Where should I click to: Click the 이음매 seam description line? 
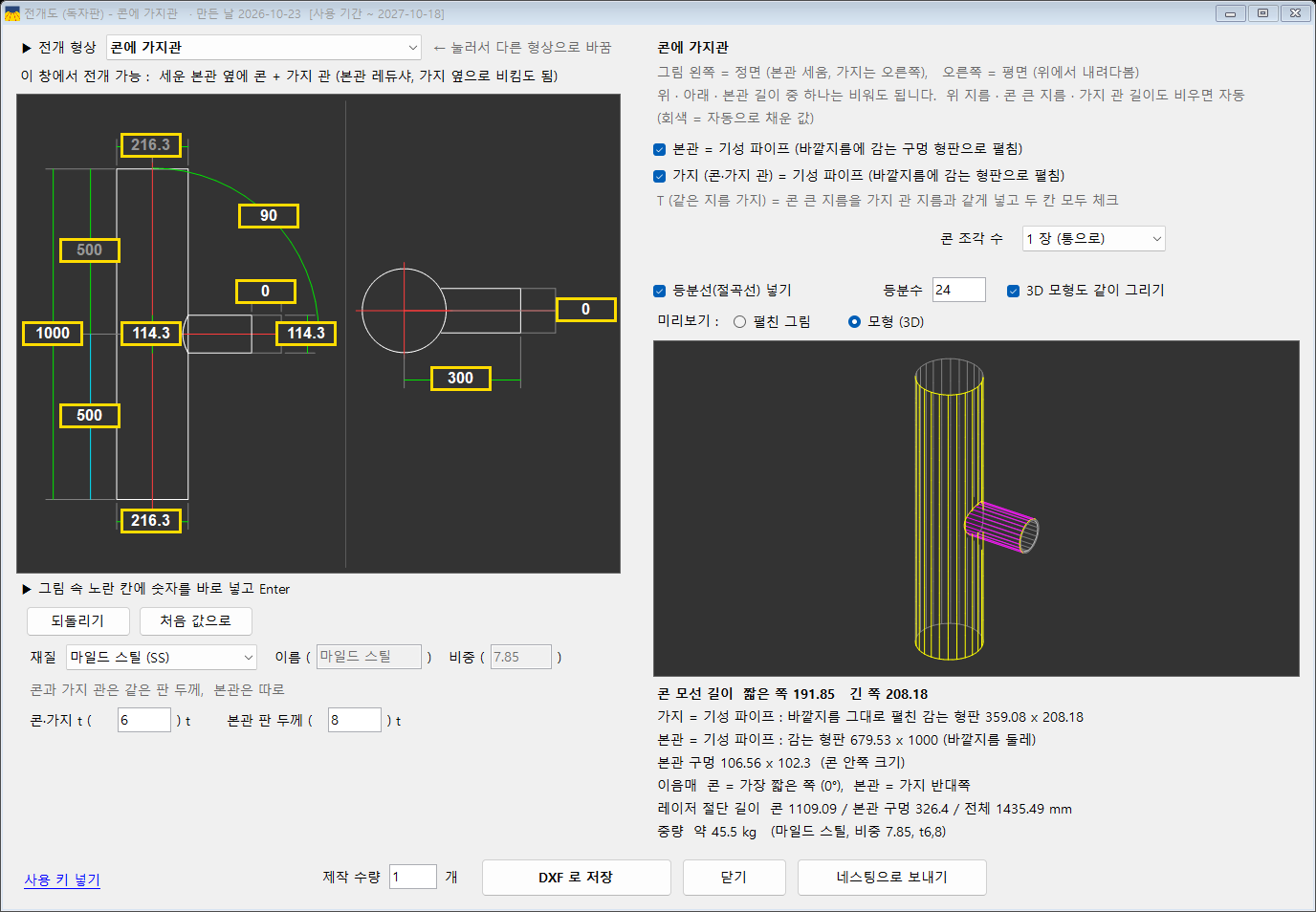tap(814, 786)
